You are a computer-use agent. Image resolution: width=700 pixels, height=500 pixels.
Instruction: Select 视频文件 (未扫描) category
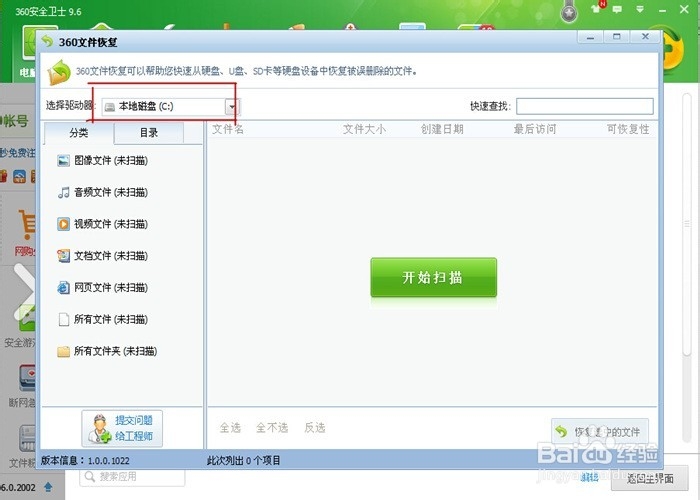[x=102, y=224]
